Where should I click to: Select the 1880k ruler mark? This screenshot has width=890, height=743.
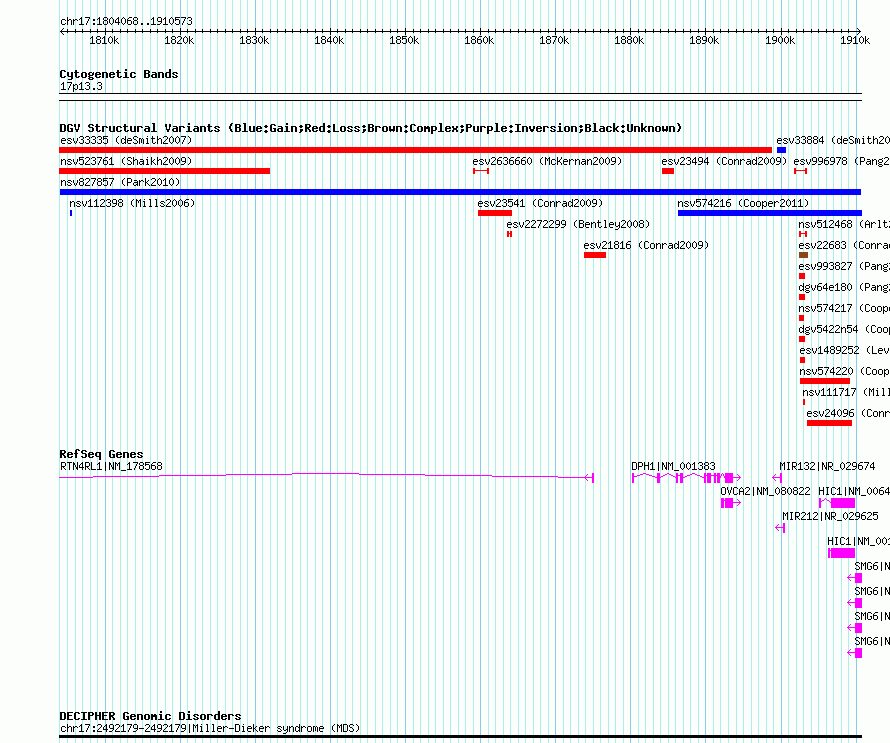(629, 40)
